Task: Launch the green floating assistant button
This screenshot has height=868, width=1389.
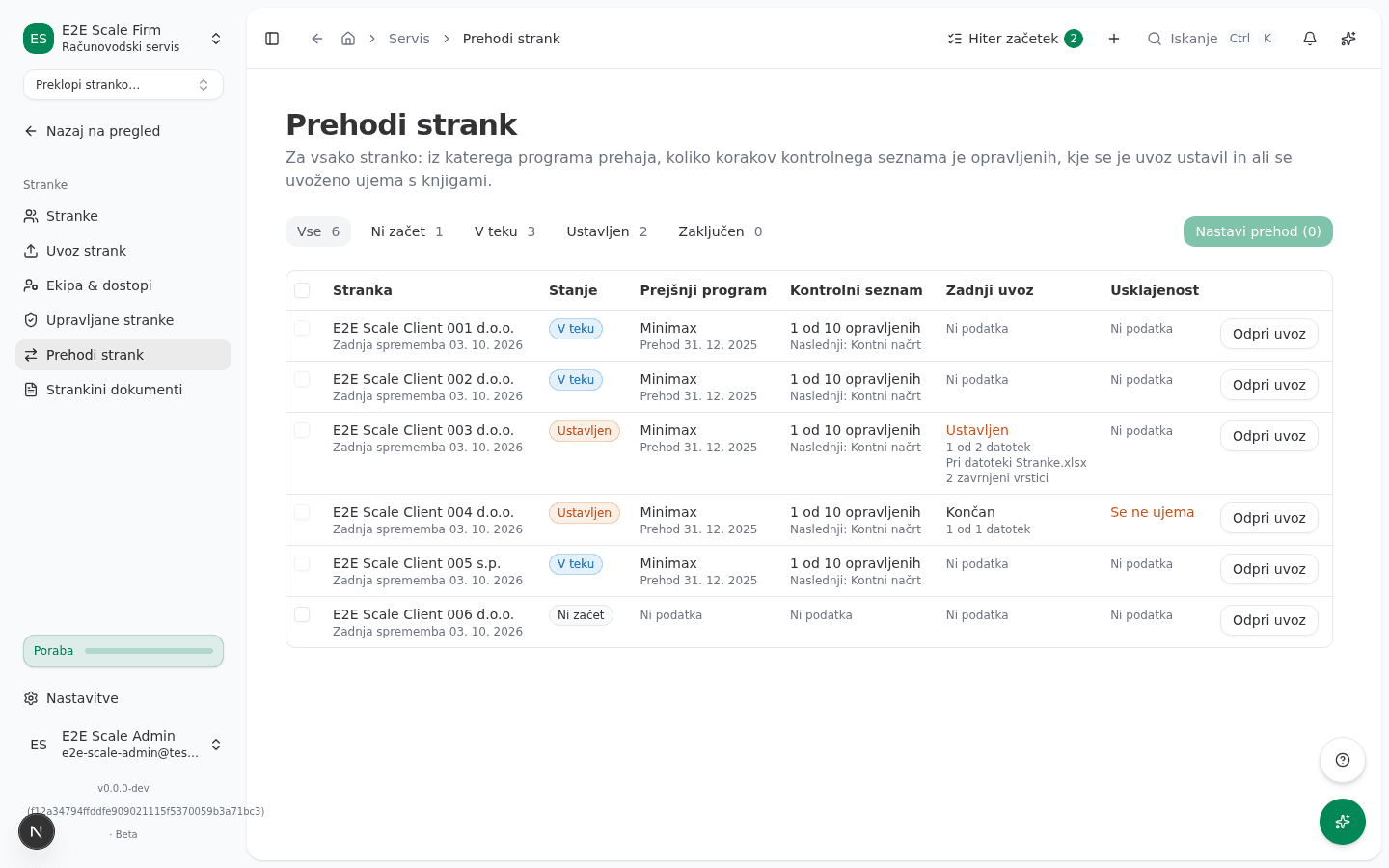Action: pyautogui.click(x=1343, y=822)
